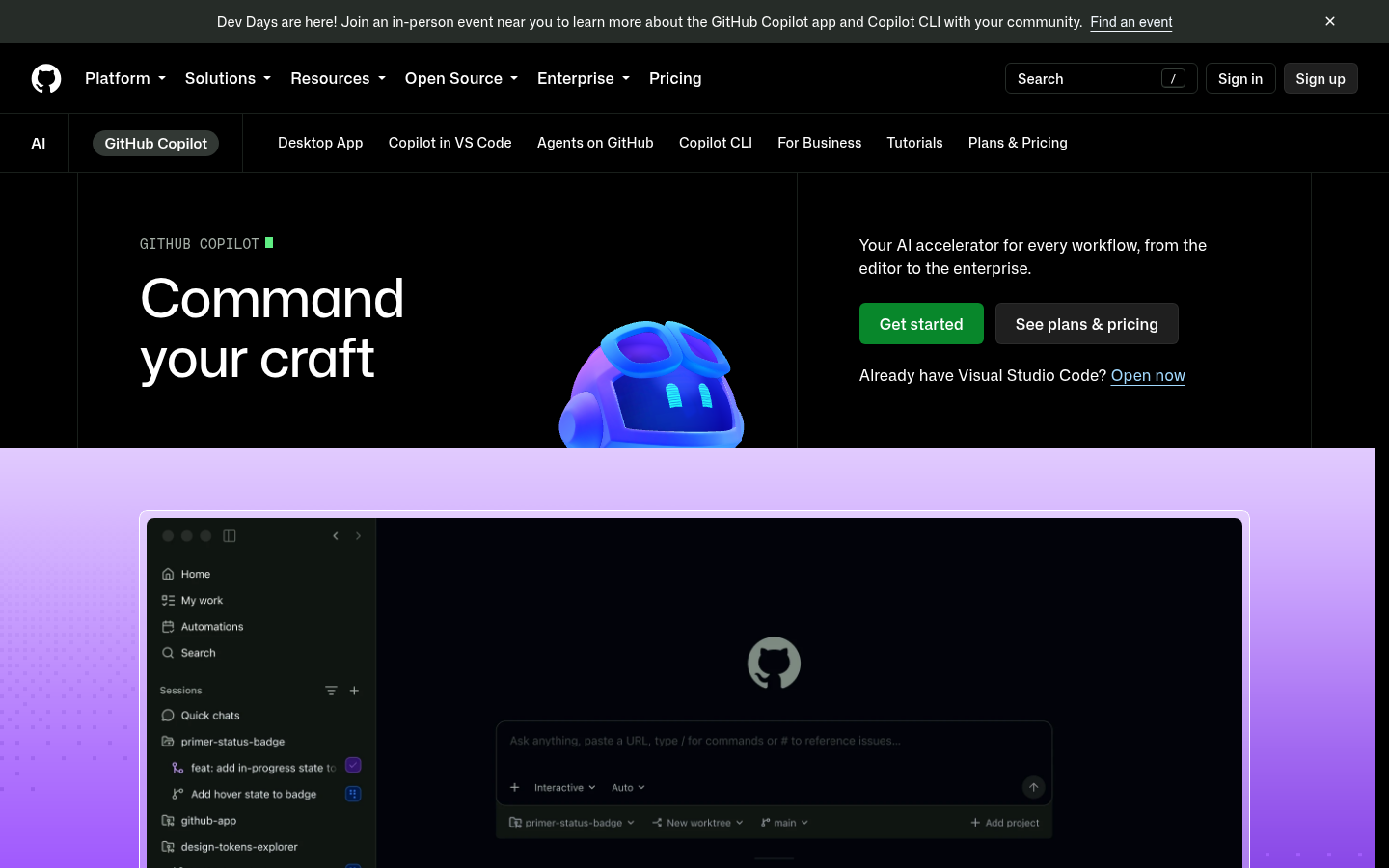The image size is (1389, 868).
Task: Toggle the sidebar panel icon in app preview
Action: point(230,536)
